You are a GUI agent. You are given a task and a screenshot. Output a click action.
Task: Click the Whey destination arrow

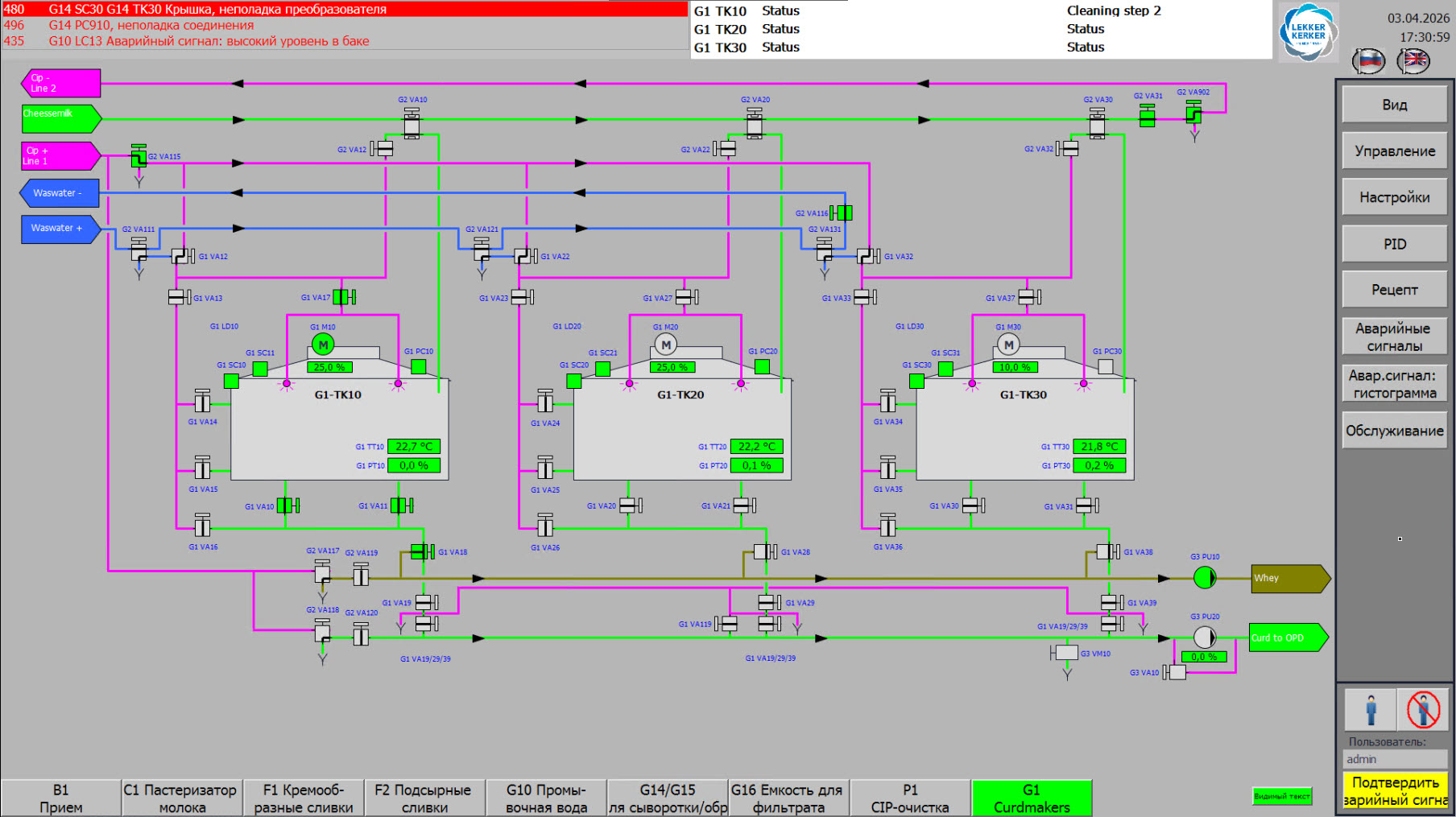[1290, 578]
